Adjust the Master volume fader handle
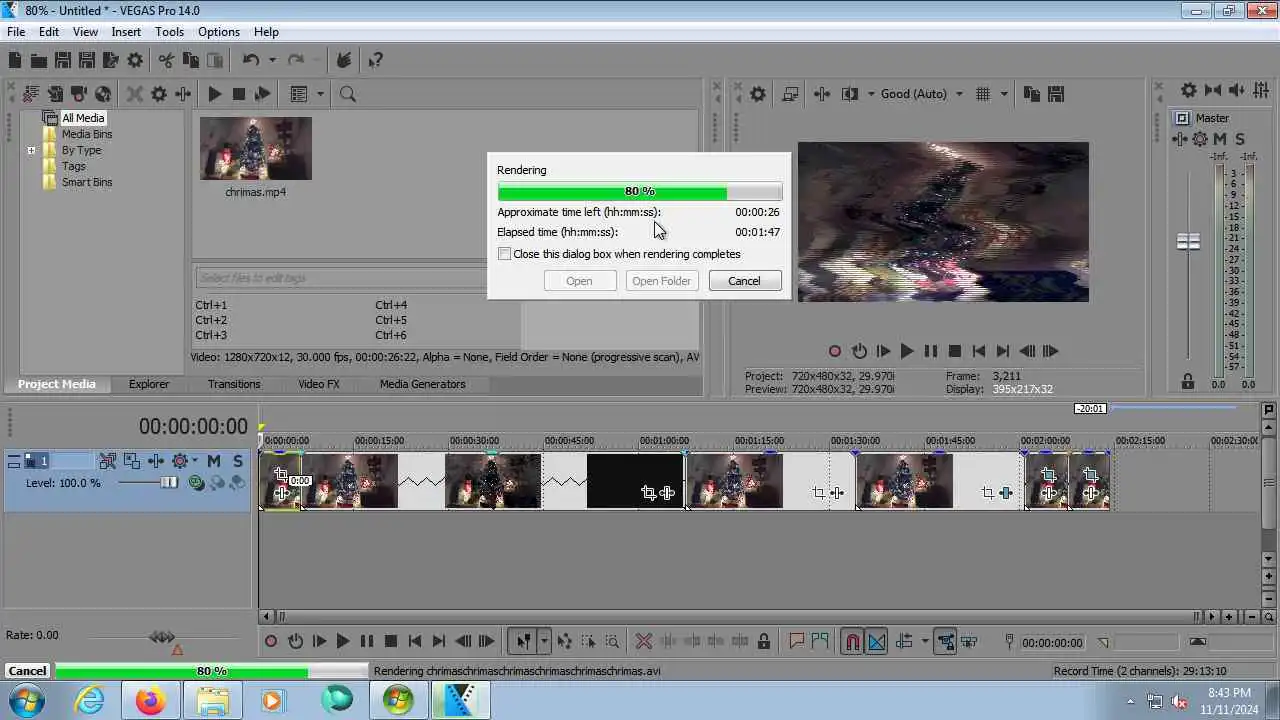The width and height of the screenshot is (1280, 720). tap(1188, 242)
